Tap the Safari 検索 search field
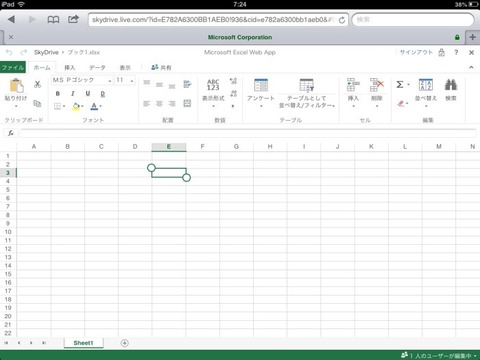Image resolution: width=480 pixels, height=360 pixels. (413, 20)
